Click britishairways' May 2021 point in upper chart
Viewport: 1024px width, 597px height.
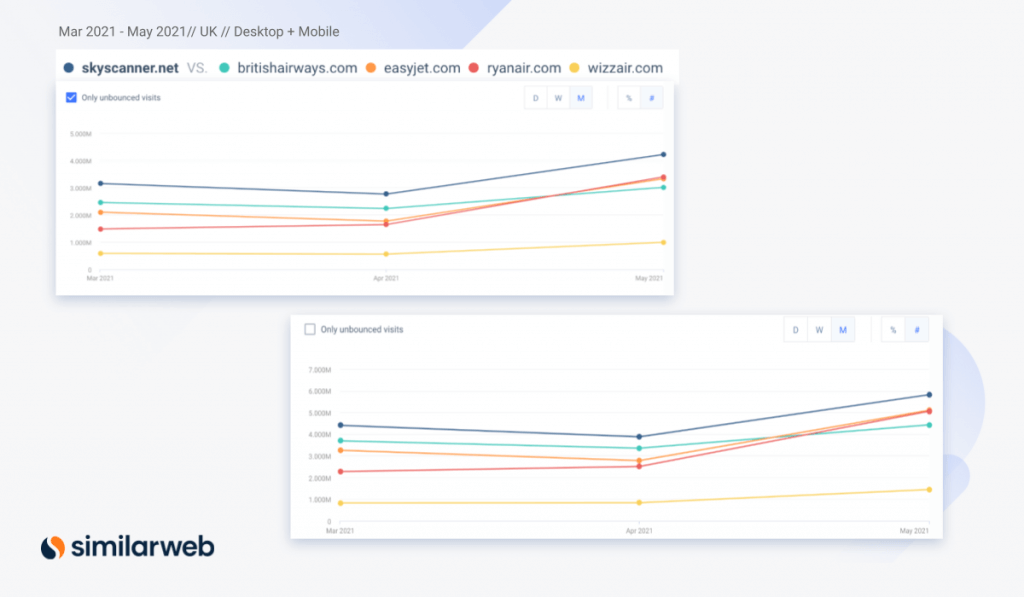point(664,187)
